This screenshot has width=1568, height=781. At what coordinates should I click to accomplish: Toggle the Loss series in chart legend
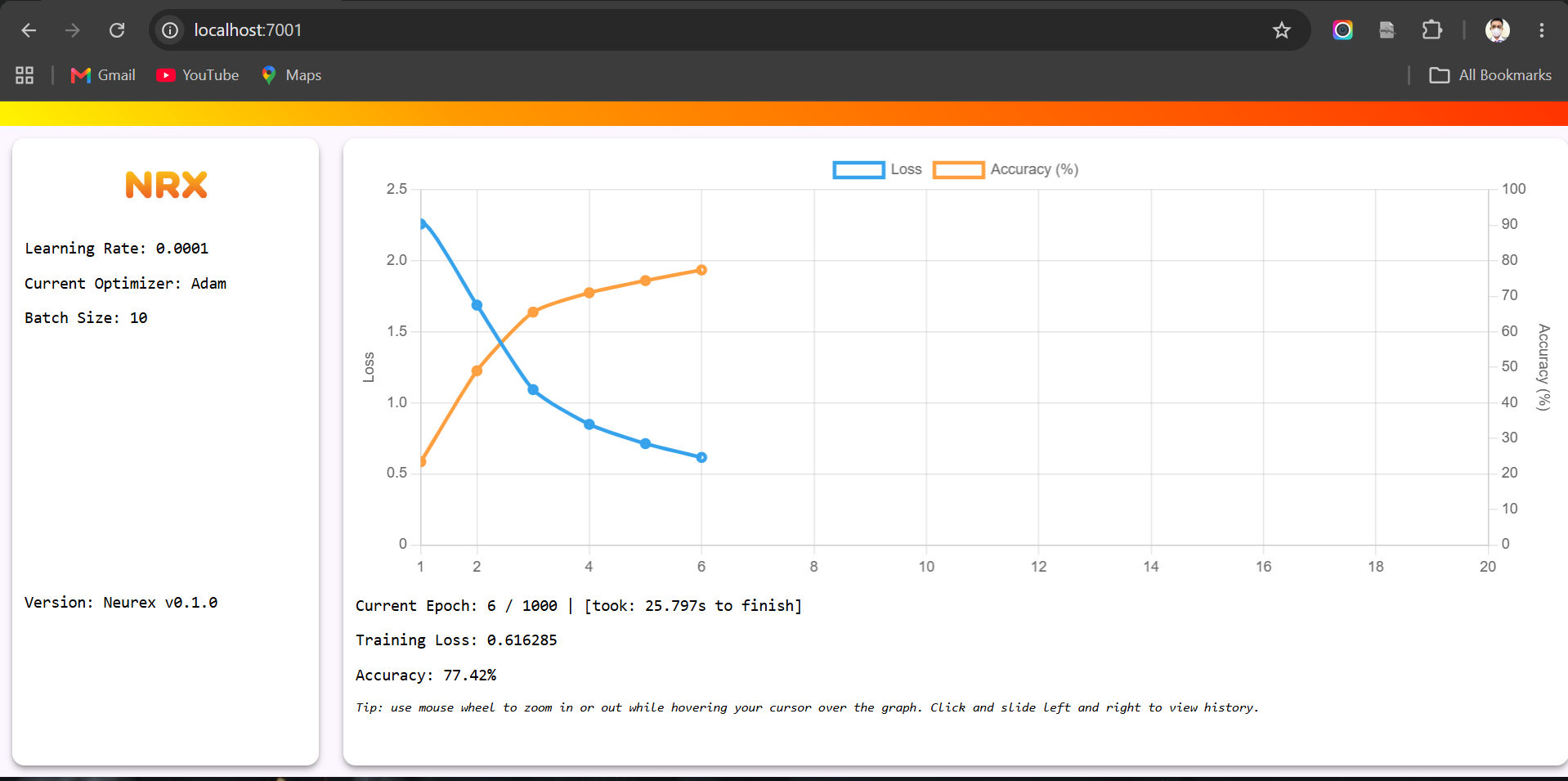[877, 169]
